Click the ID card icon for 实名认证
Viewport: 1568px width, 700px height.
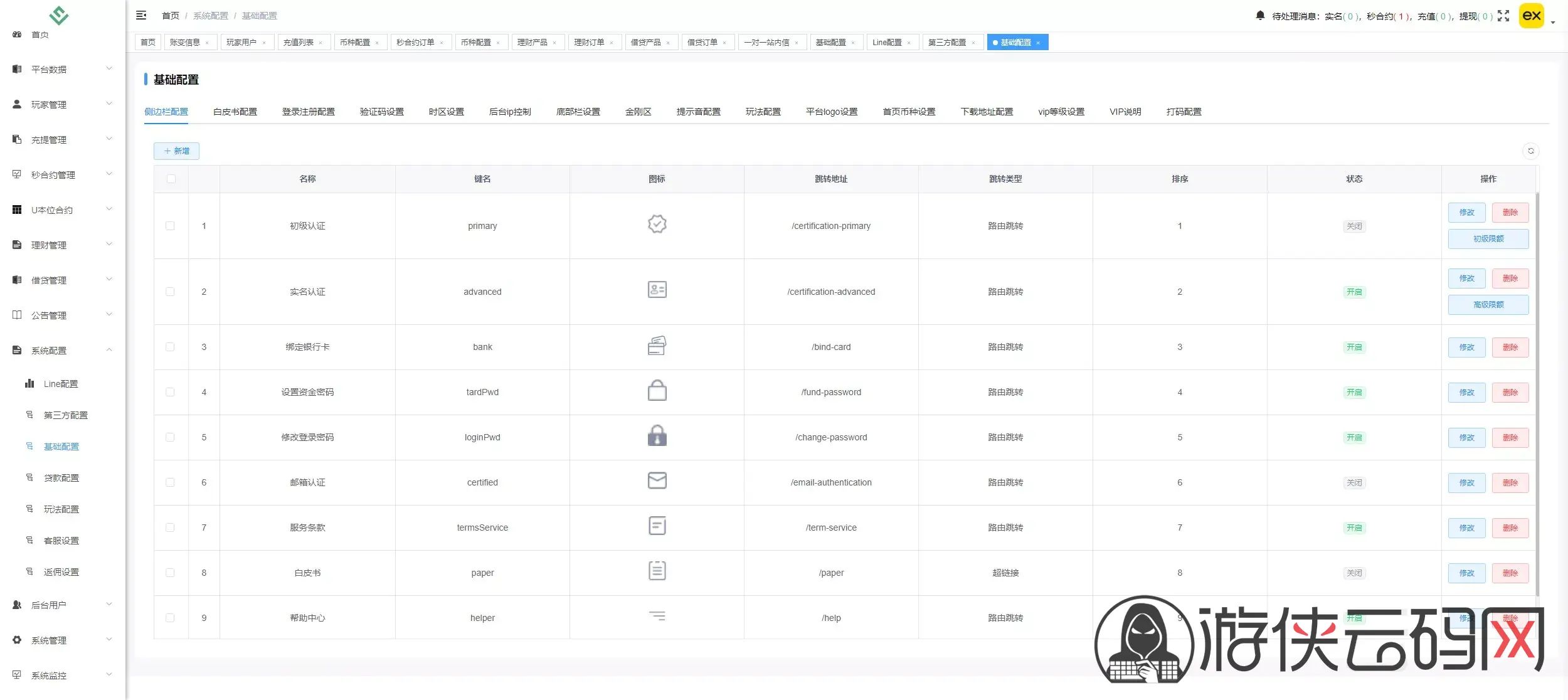[657, 290]
